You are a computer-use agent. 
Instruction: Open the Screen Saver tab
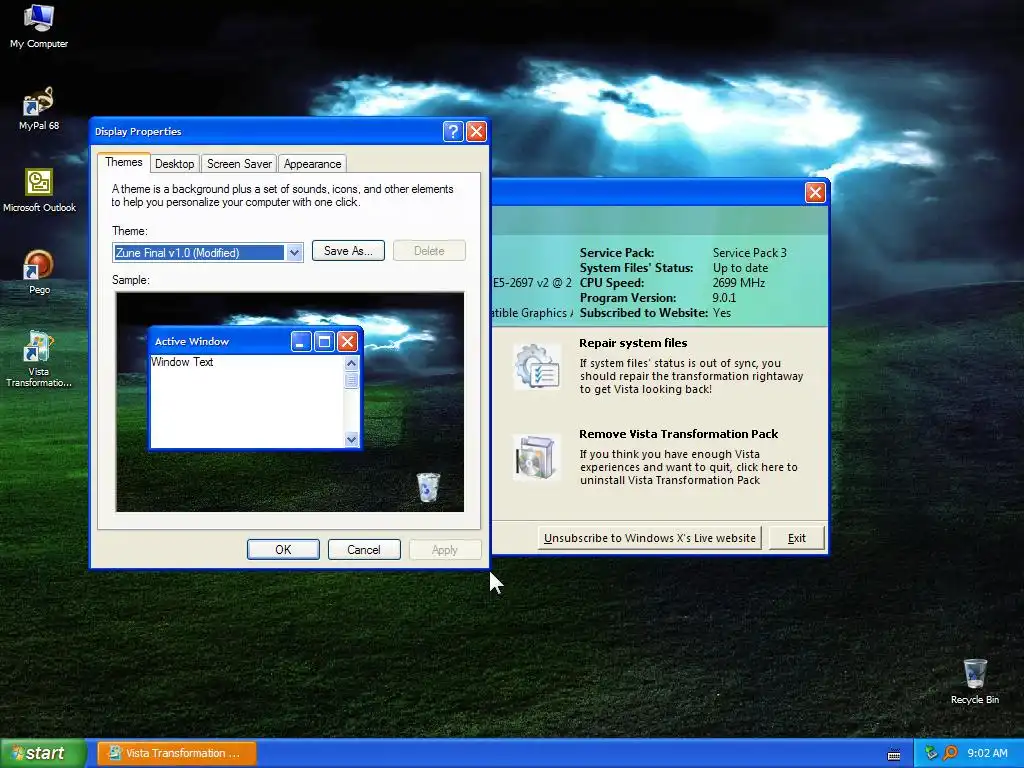coord(239,164)
